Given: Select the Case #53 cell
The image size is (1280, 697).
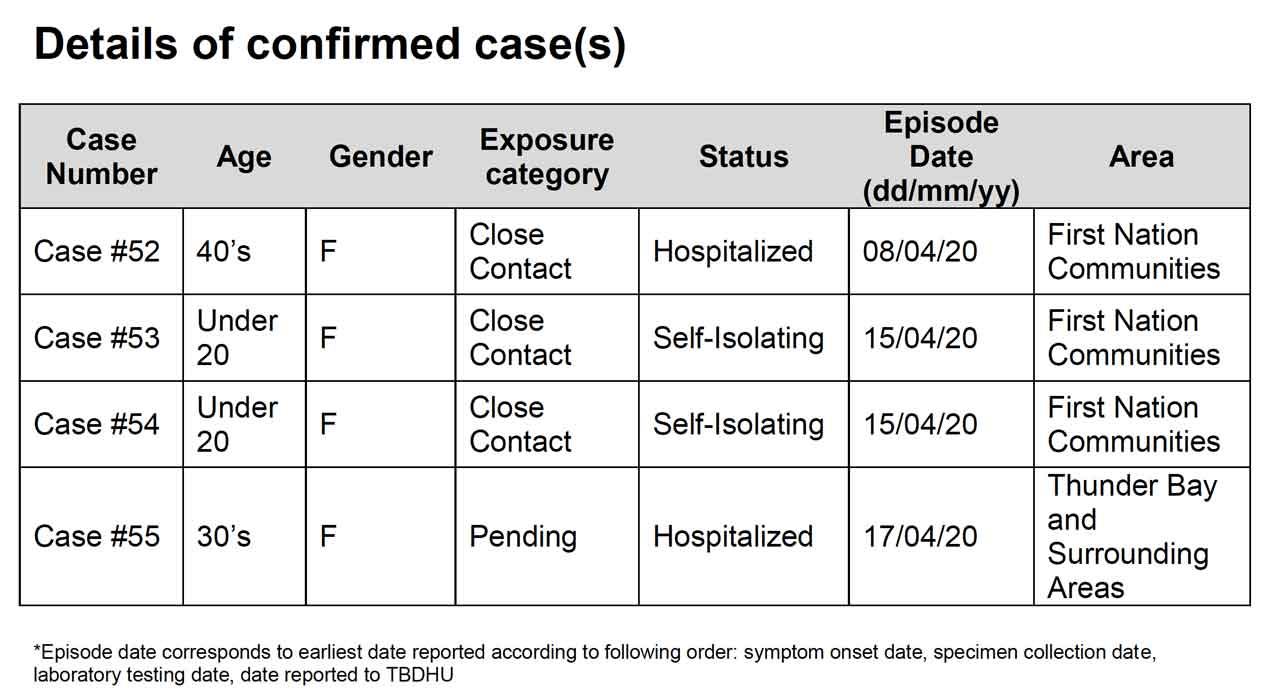Looking at the screenshot, I should click(x=97, y=338).
